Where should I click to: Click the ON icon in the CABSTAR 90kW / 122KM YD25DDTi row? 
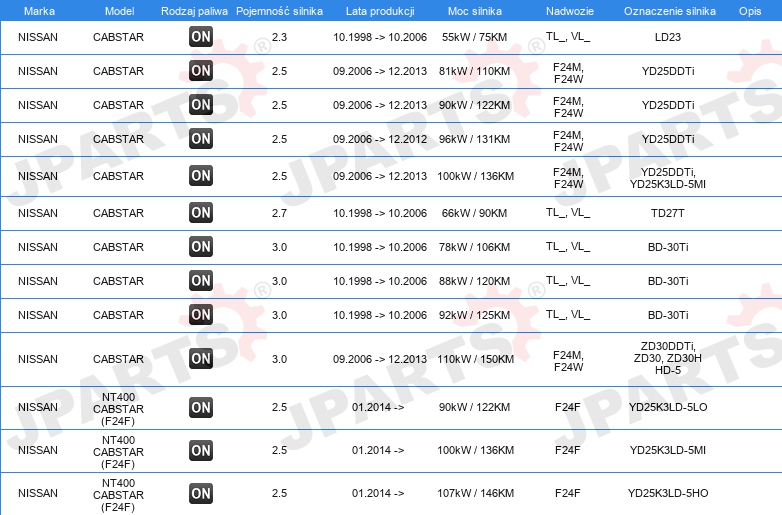coord(201,104)
